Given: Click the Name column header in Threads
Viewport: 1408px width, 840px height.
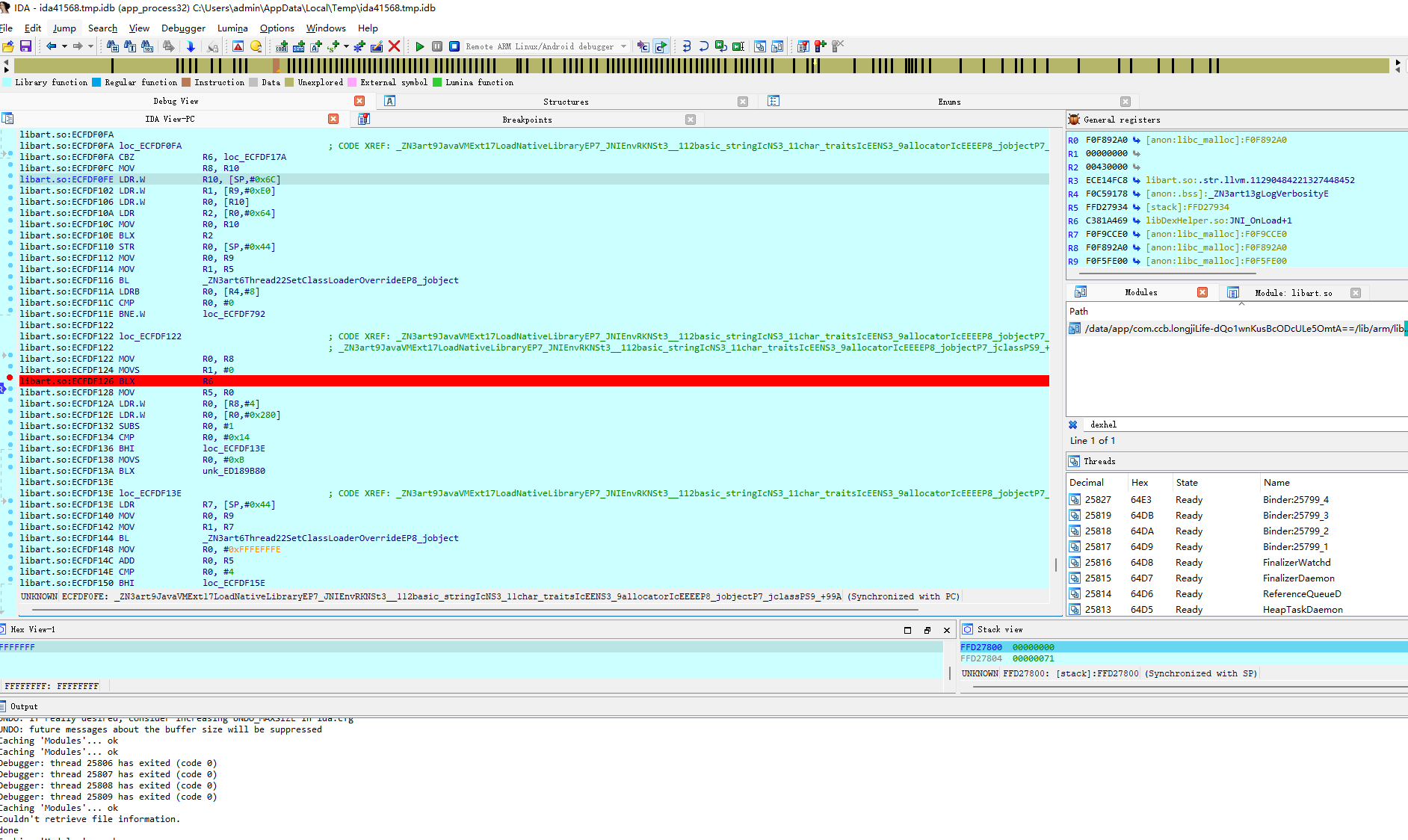Looking at the screenshot, I should tap(1276, 483).
